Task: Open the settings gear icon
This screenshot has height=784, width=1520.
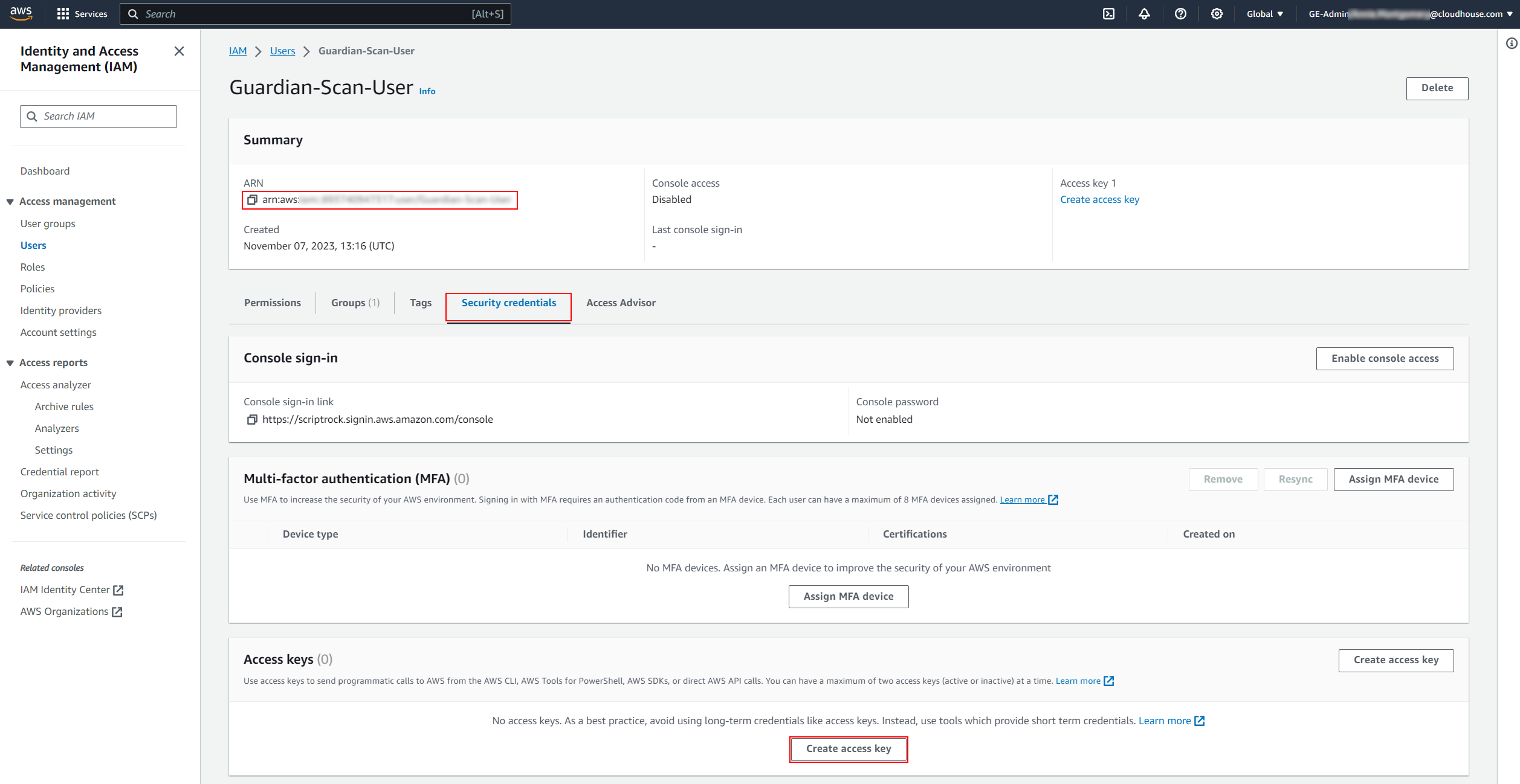Action: click(1217, 14)
